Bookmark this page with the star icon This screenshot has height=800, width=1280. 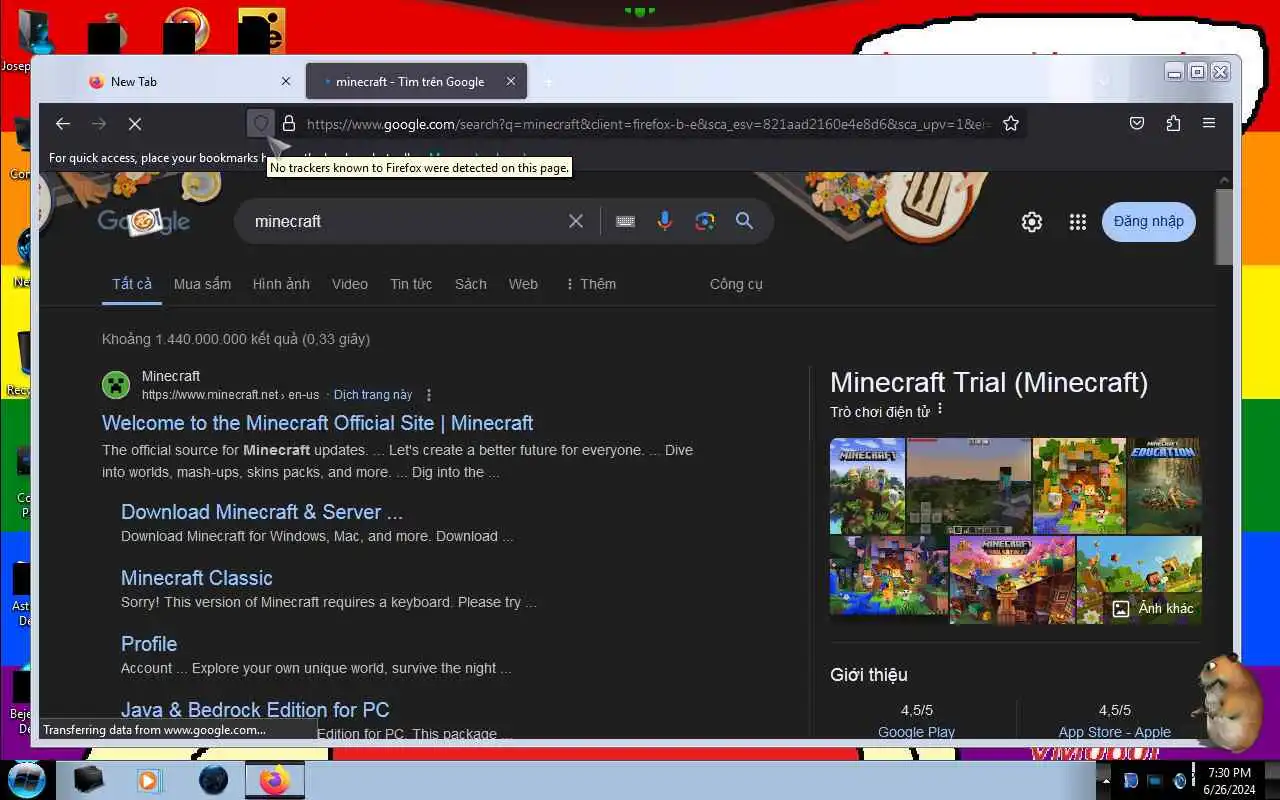tap(1011, 124)
